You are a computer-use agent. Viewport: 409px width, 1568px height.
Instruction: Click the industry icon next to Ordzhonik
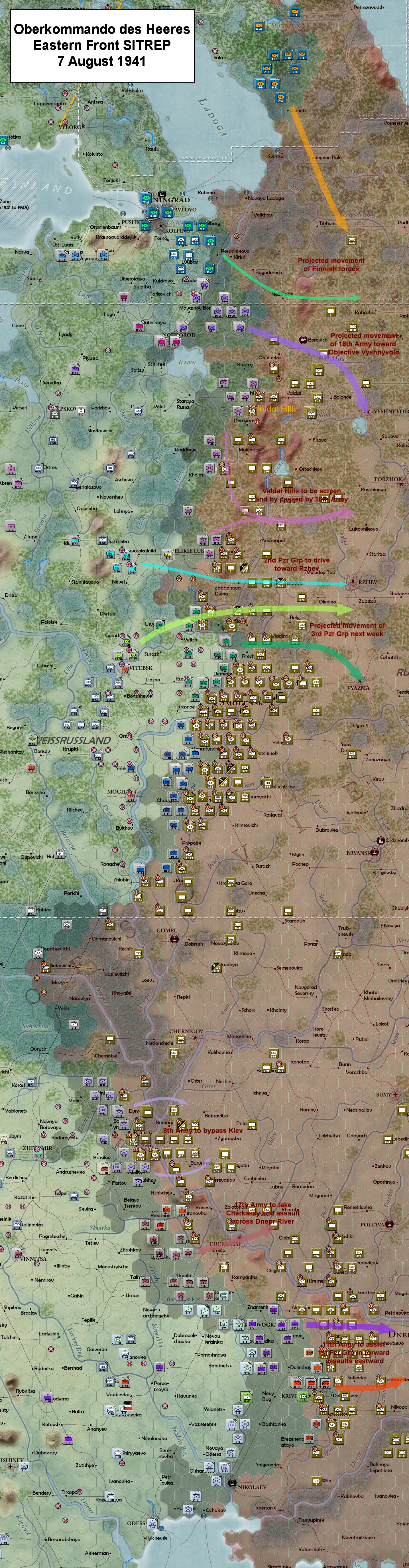[x=380, y=840]
